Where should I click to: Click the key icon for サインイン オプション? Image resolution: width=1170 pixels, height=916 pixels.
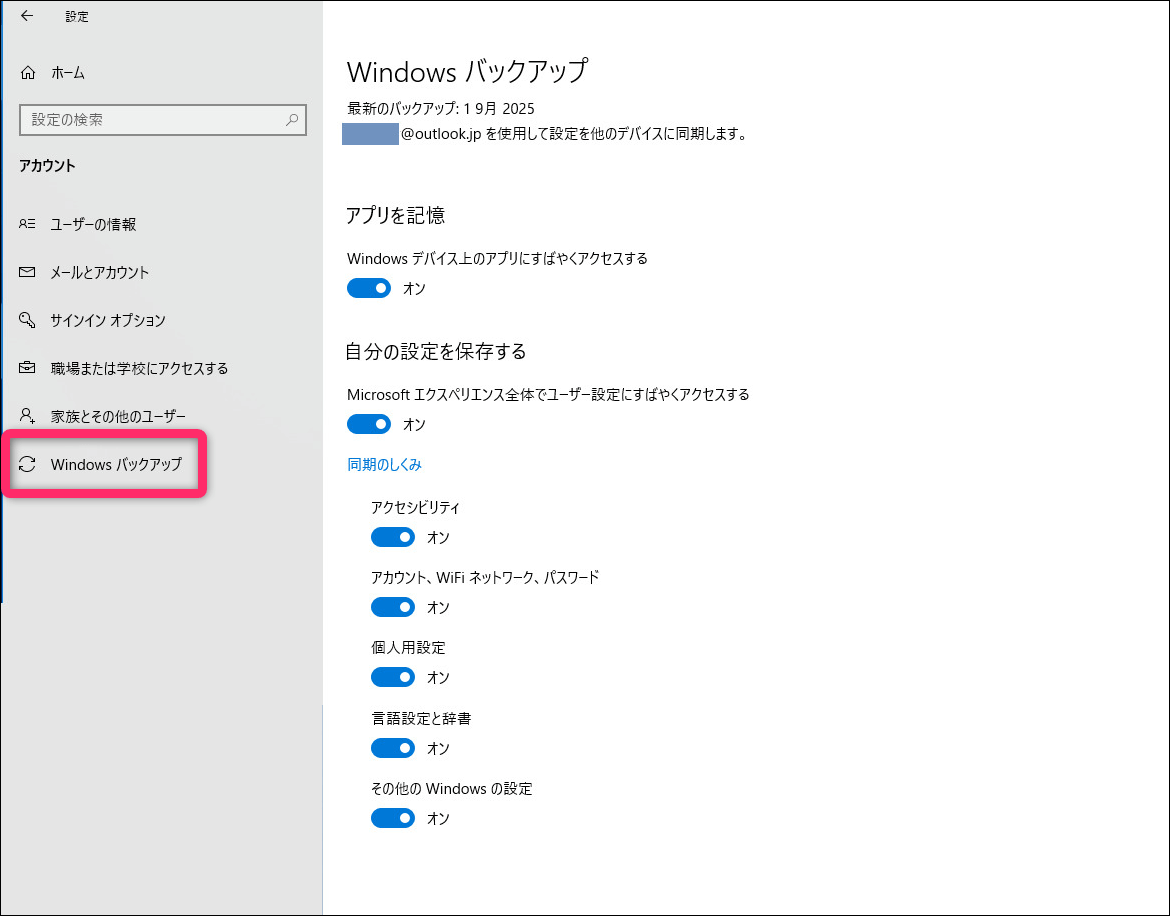[x=27, y=320]
